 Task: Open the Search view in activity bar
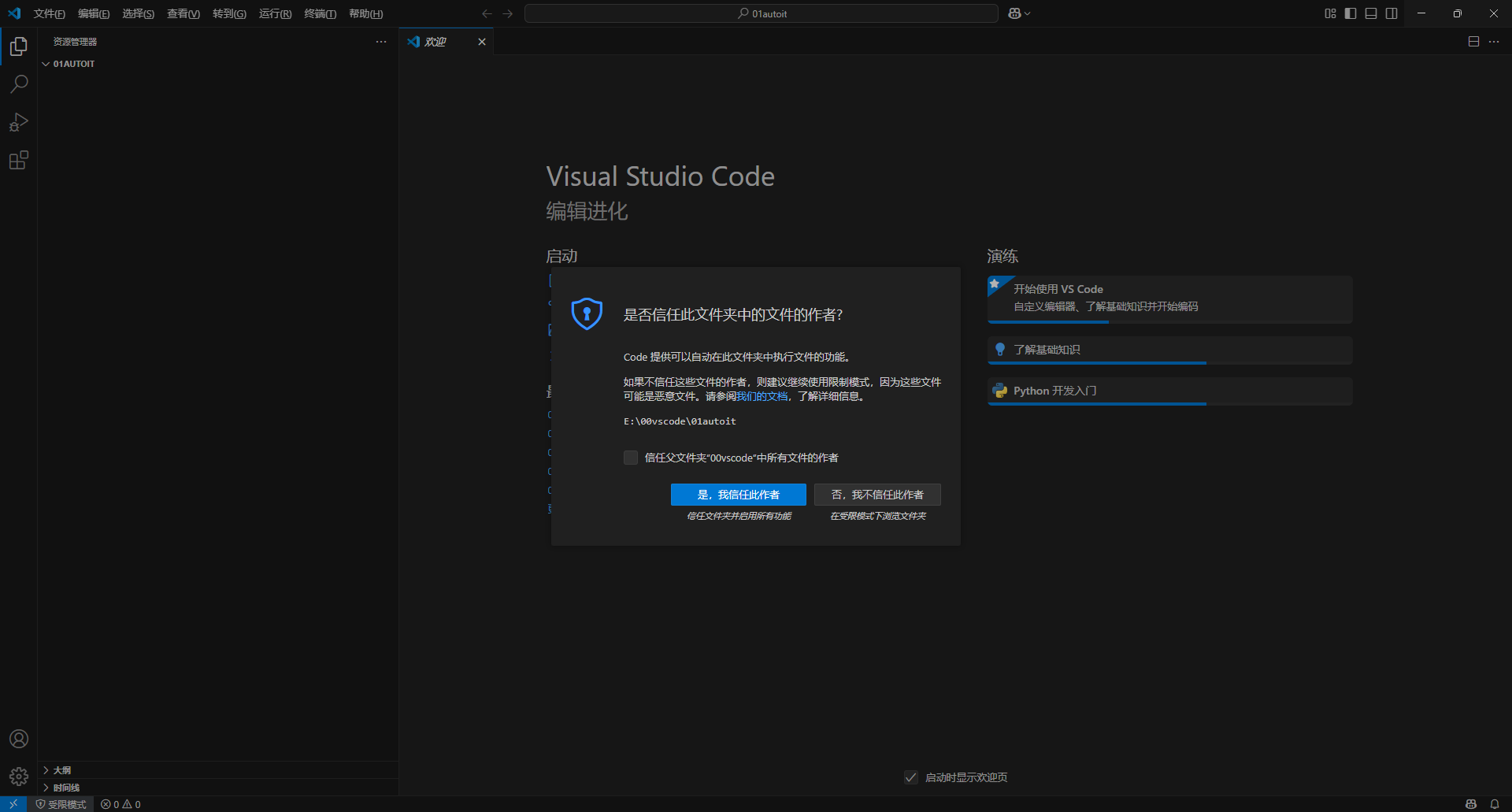coord(19,84)
